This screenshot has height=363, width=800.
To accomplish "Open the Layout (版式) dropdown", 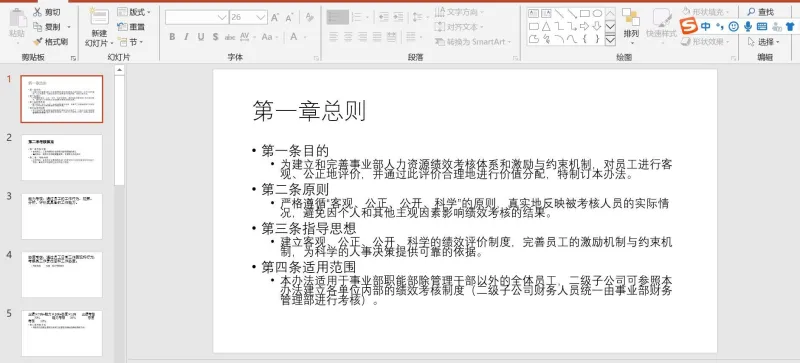I will (x=134, y=12).
